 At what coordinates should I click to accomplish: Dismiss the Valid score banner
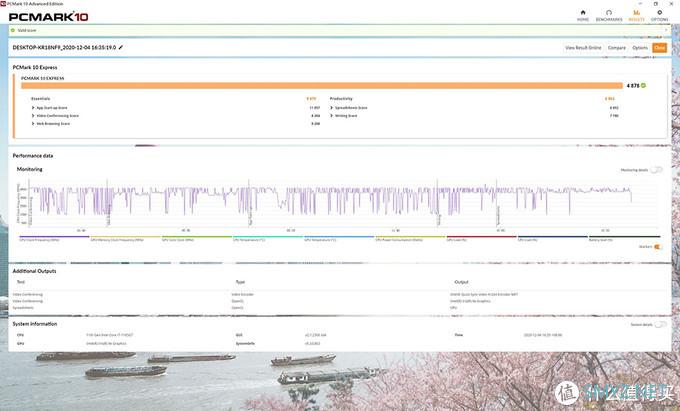tap(666, 30)
